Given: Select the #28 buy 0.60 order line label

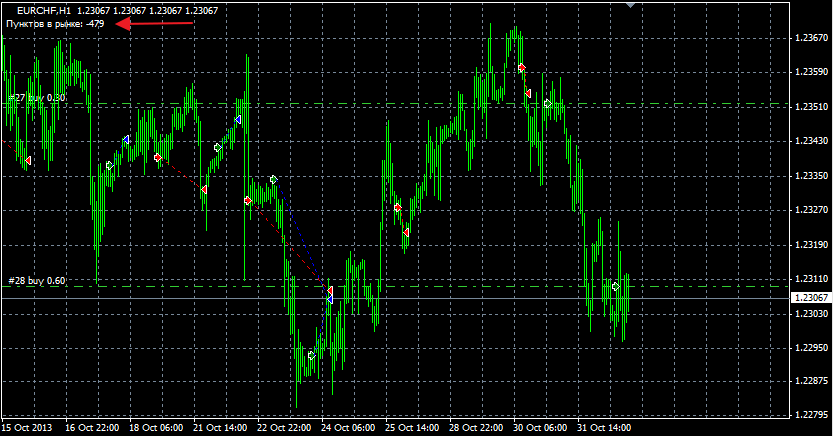Looking at the screenshot, I should (x=37, y=280).
